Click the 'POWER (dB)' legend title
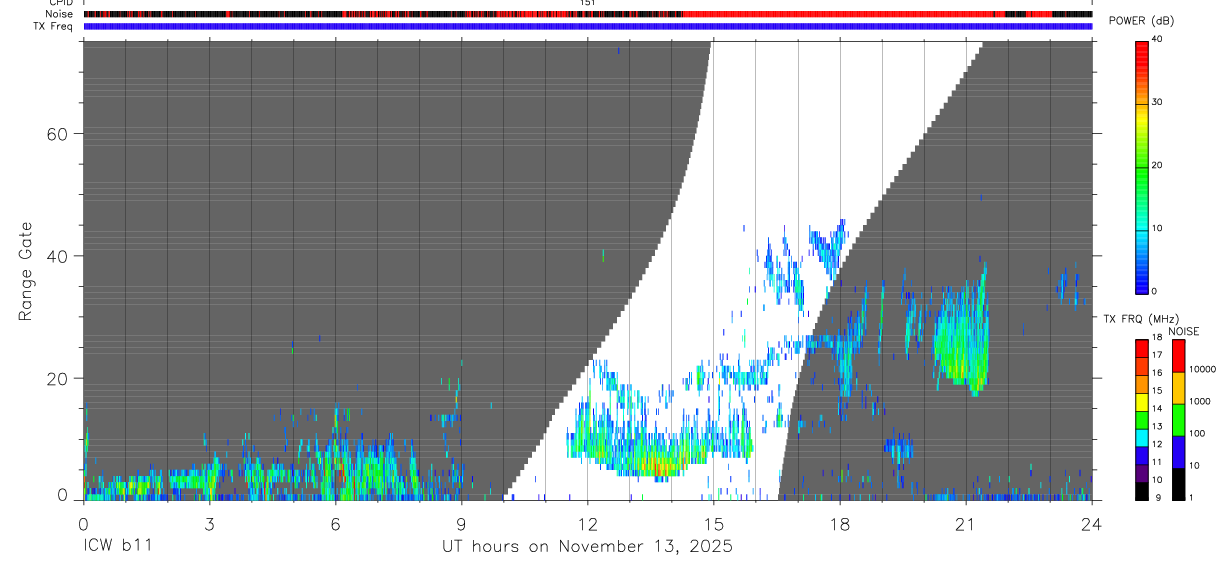This screenshot has height=567, width=1228. (1141, 21)
